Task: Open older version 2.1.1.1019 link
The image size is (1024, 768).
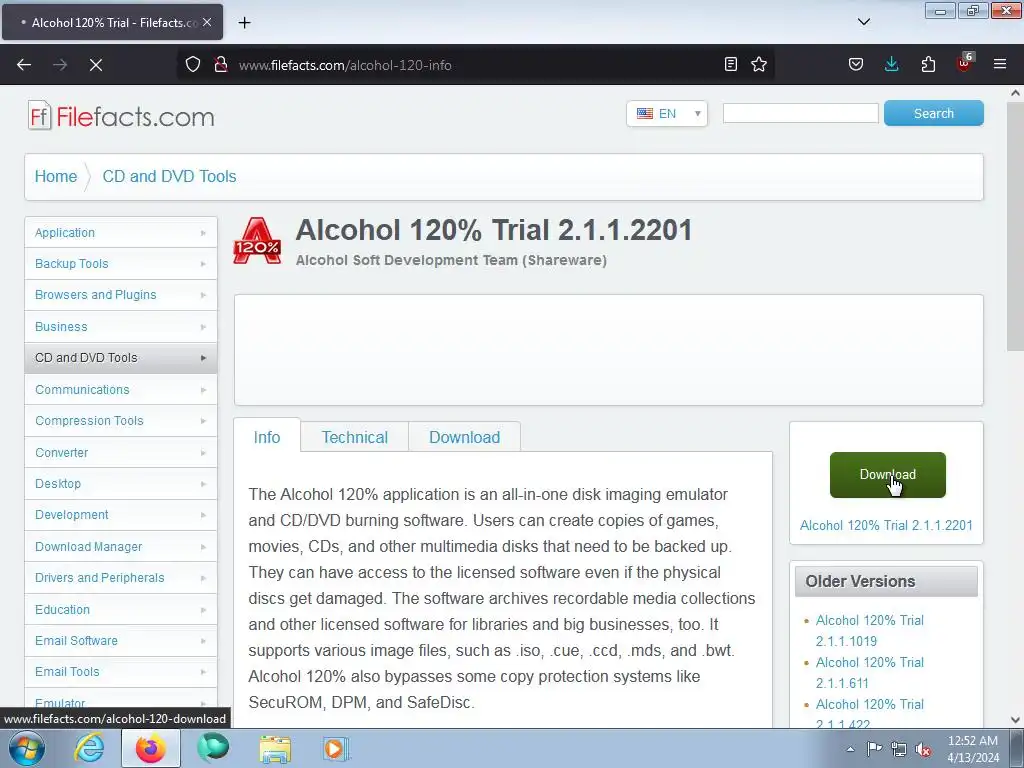Action: pyautogui.click(x=869, y=631)
